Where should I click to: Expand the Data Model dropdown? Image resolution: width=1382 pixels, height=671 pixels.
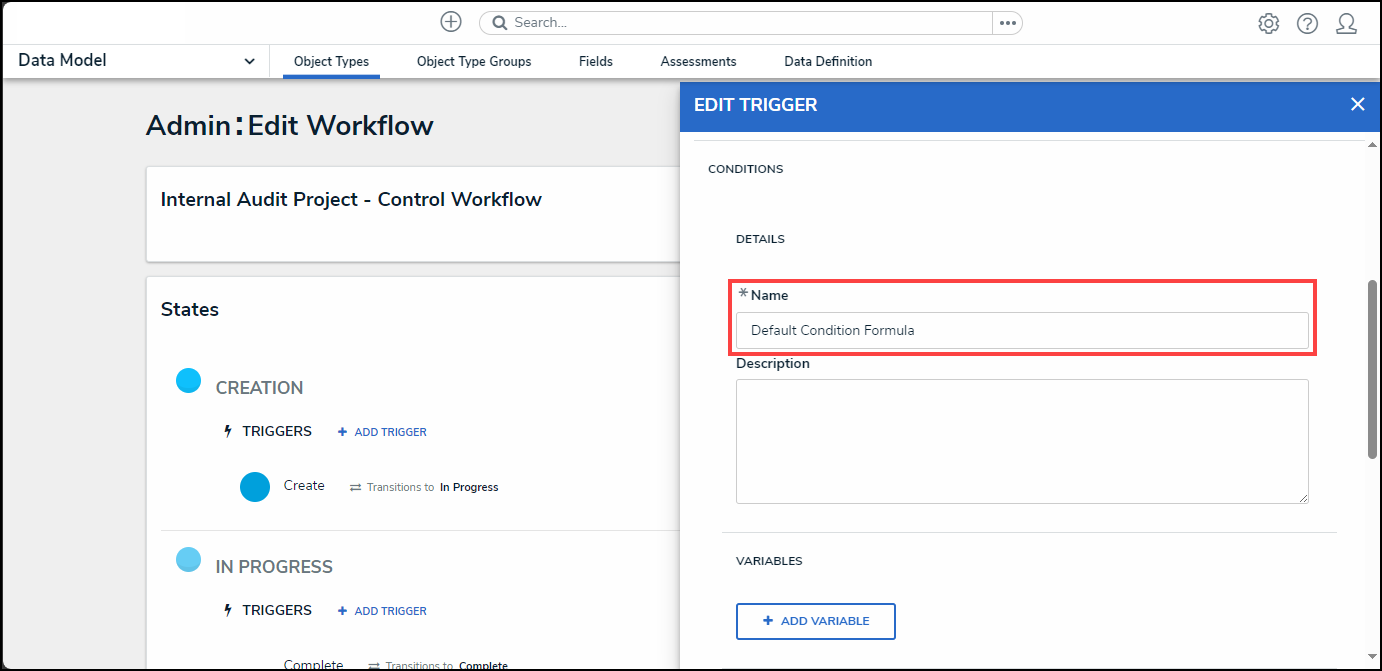click(x=137, y=61)
